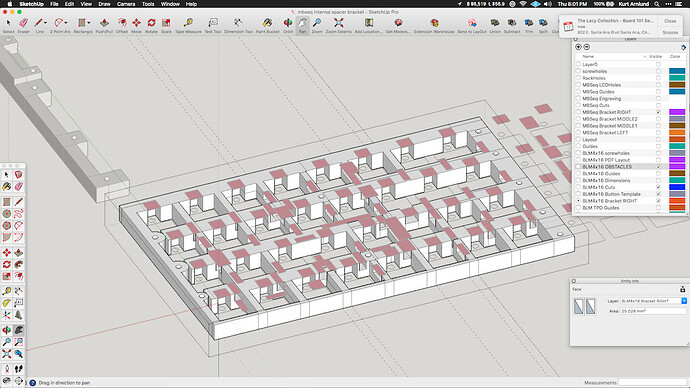Apply the Subtract solid tool
This screenshot has height=388, width=690.
pyautogui.click(x=512, y=26)
